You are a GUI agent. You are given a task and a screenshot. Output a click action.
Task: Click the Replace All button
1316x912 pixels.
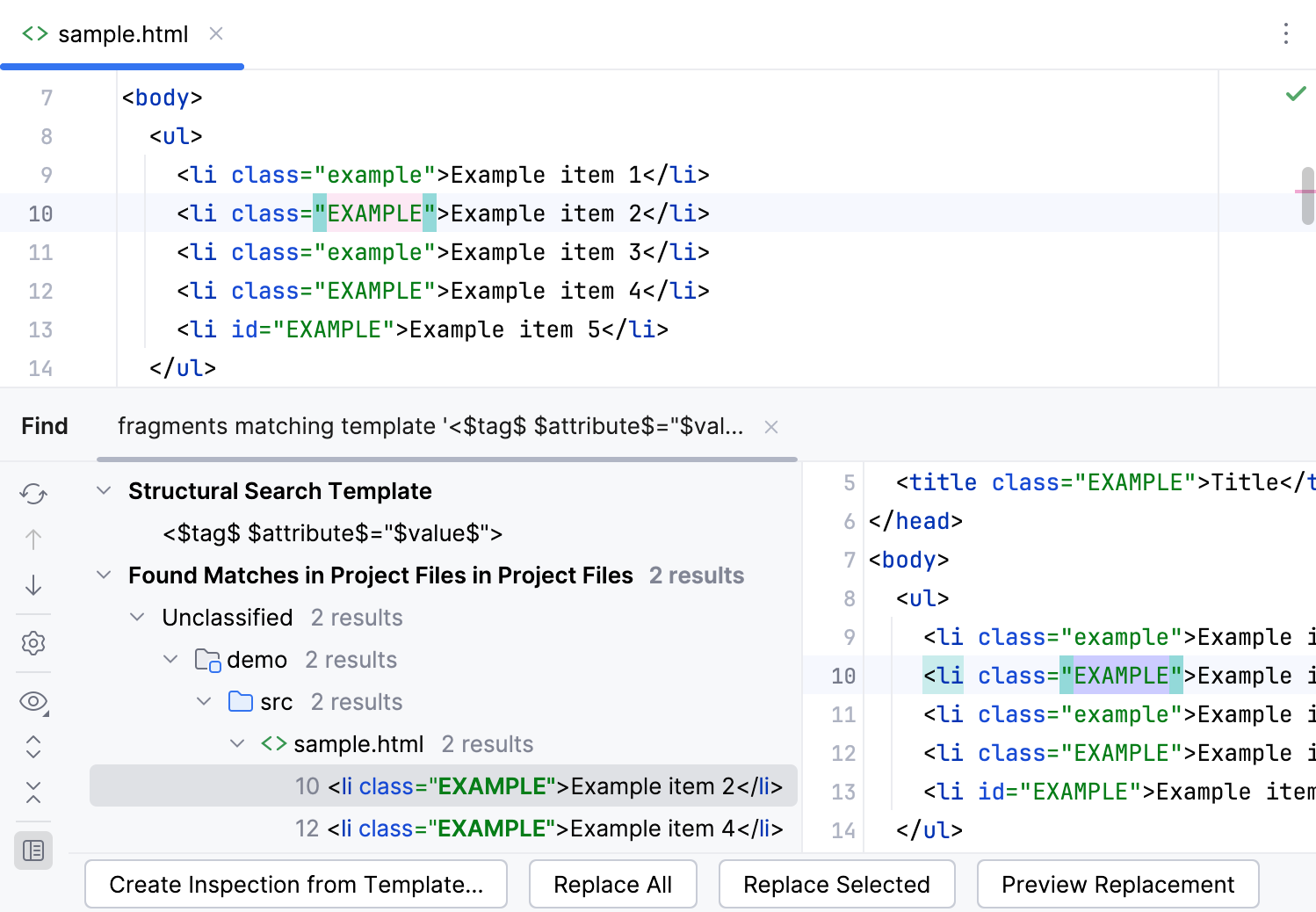point(612,884)
